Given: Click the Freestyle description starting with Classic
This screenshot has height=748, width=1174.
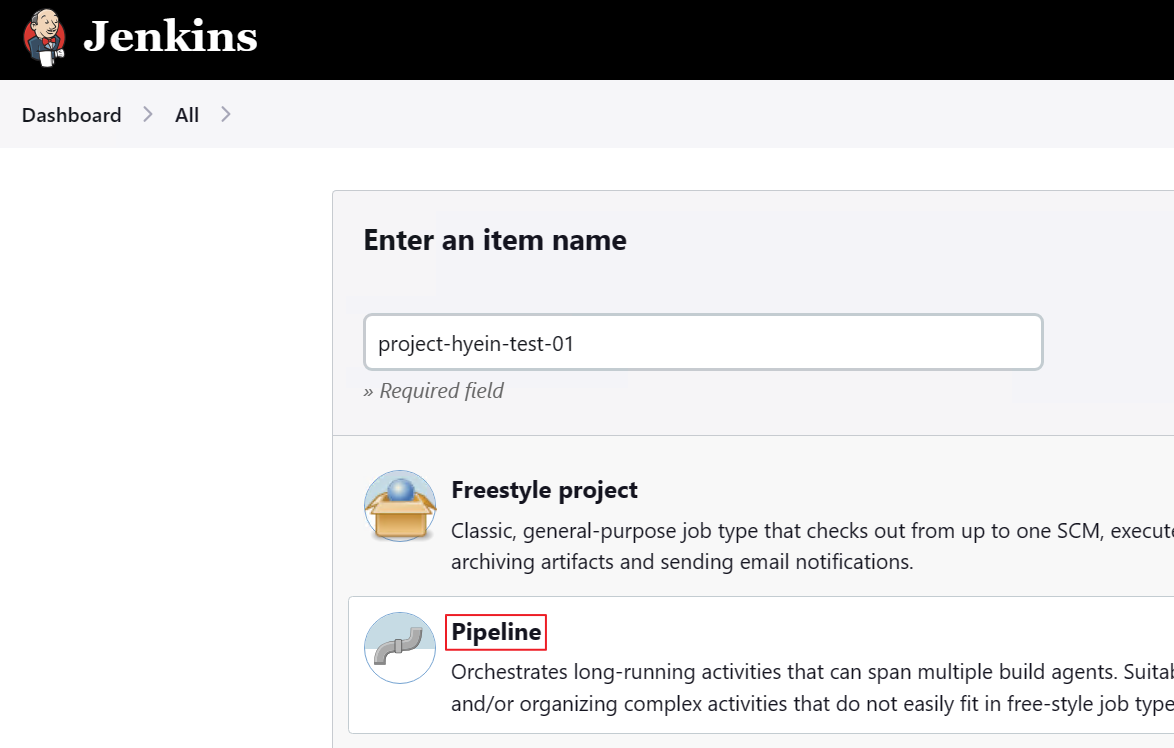Looking at the screenshot, I should [x=812, y=546].
